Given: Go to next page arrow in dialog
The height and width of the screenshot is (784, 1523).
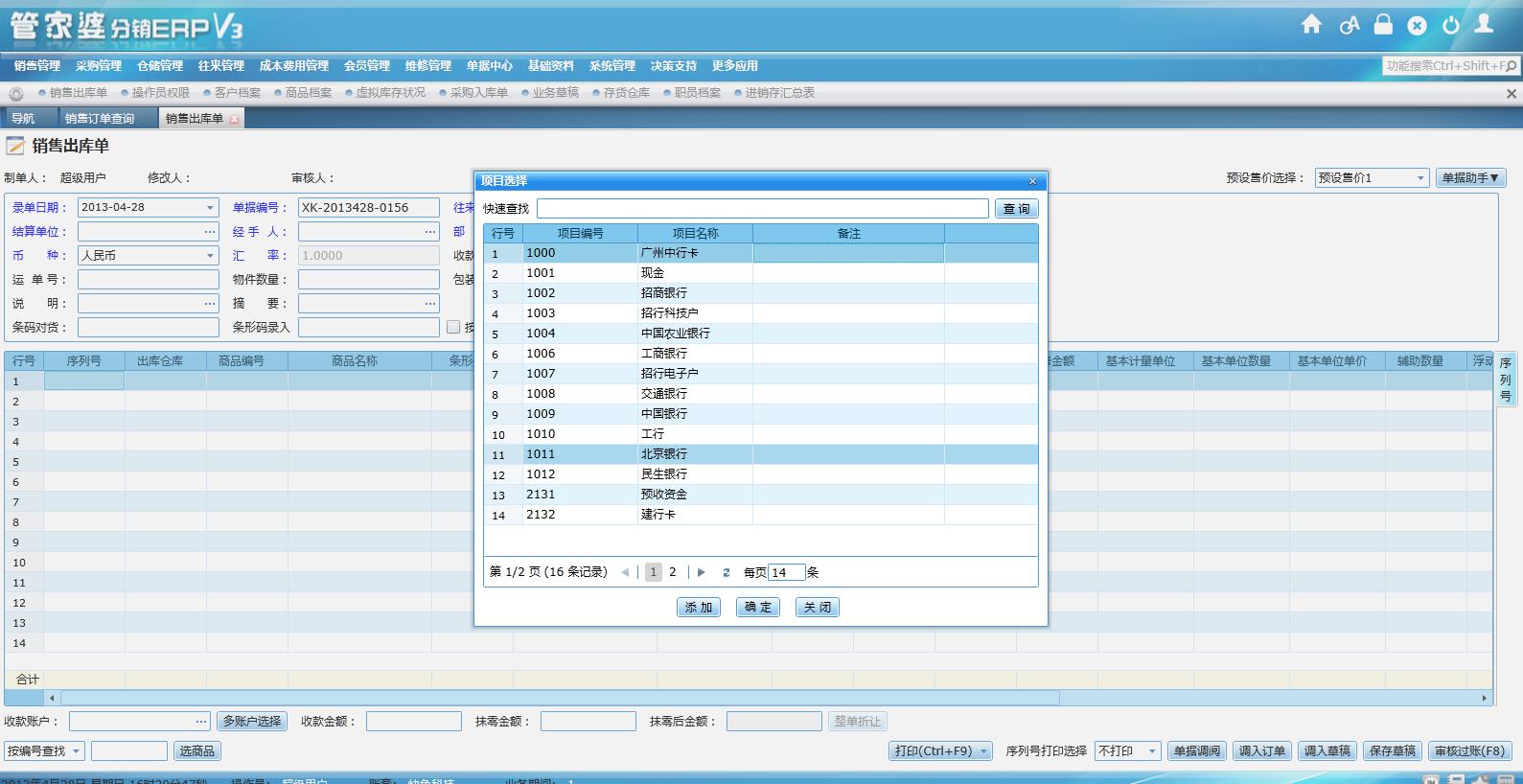Looking at the screenshot, I should pos(702,572).
